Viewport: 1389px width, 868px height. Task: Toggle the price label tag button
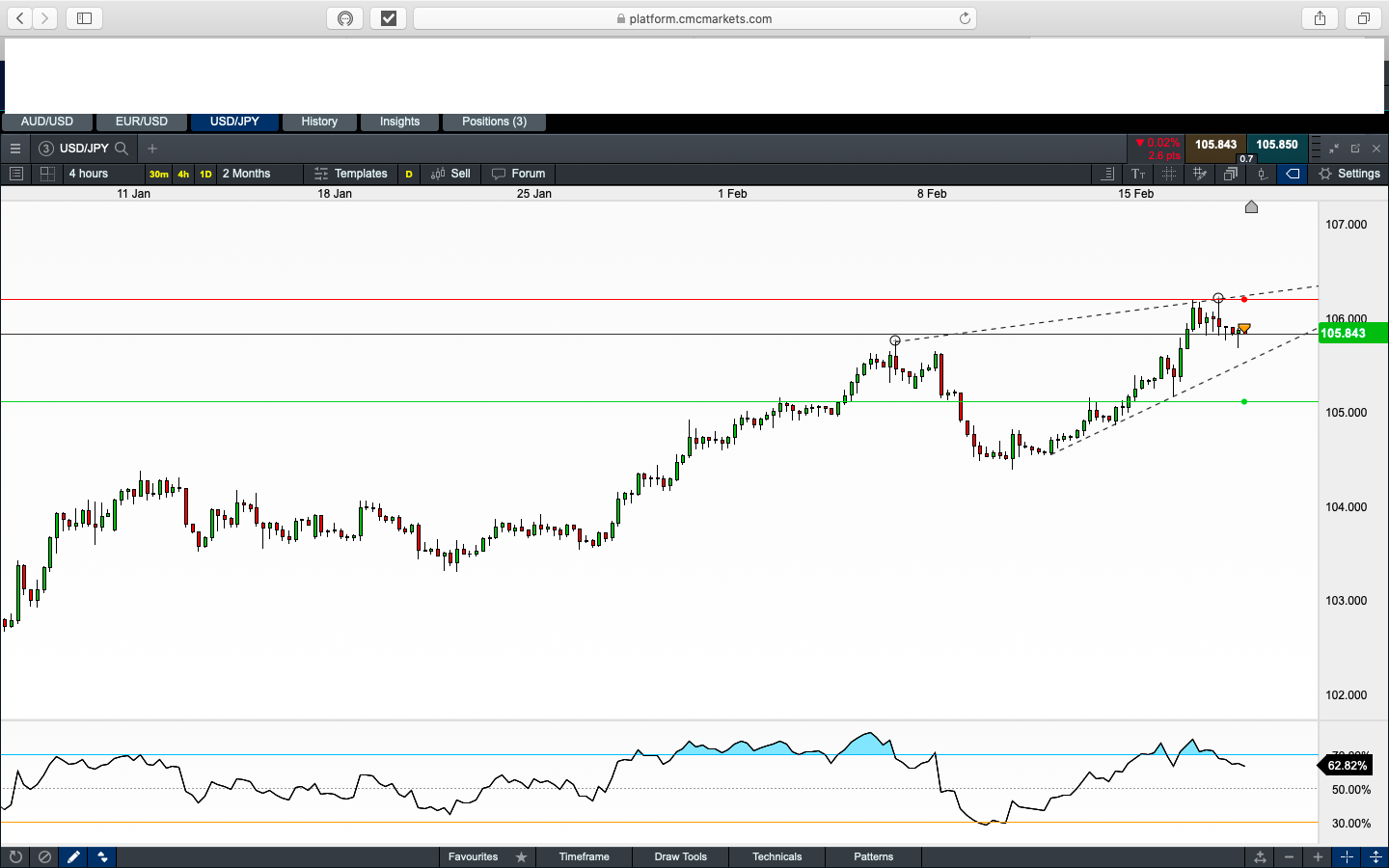1293,174
